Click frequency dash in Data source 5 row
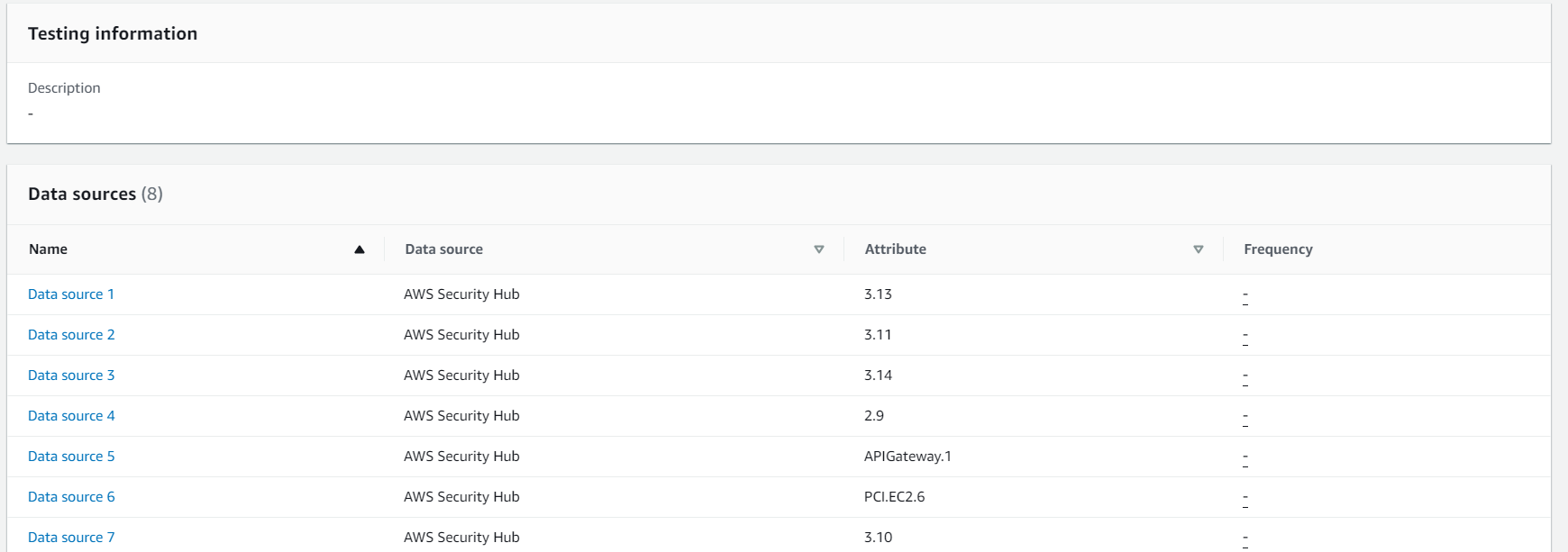The height and width of the screenshot is (552, 1568). [1245, 458]
